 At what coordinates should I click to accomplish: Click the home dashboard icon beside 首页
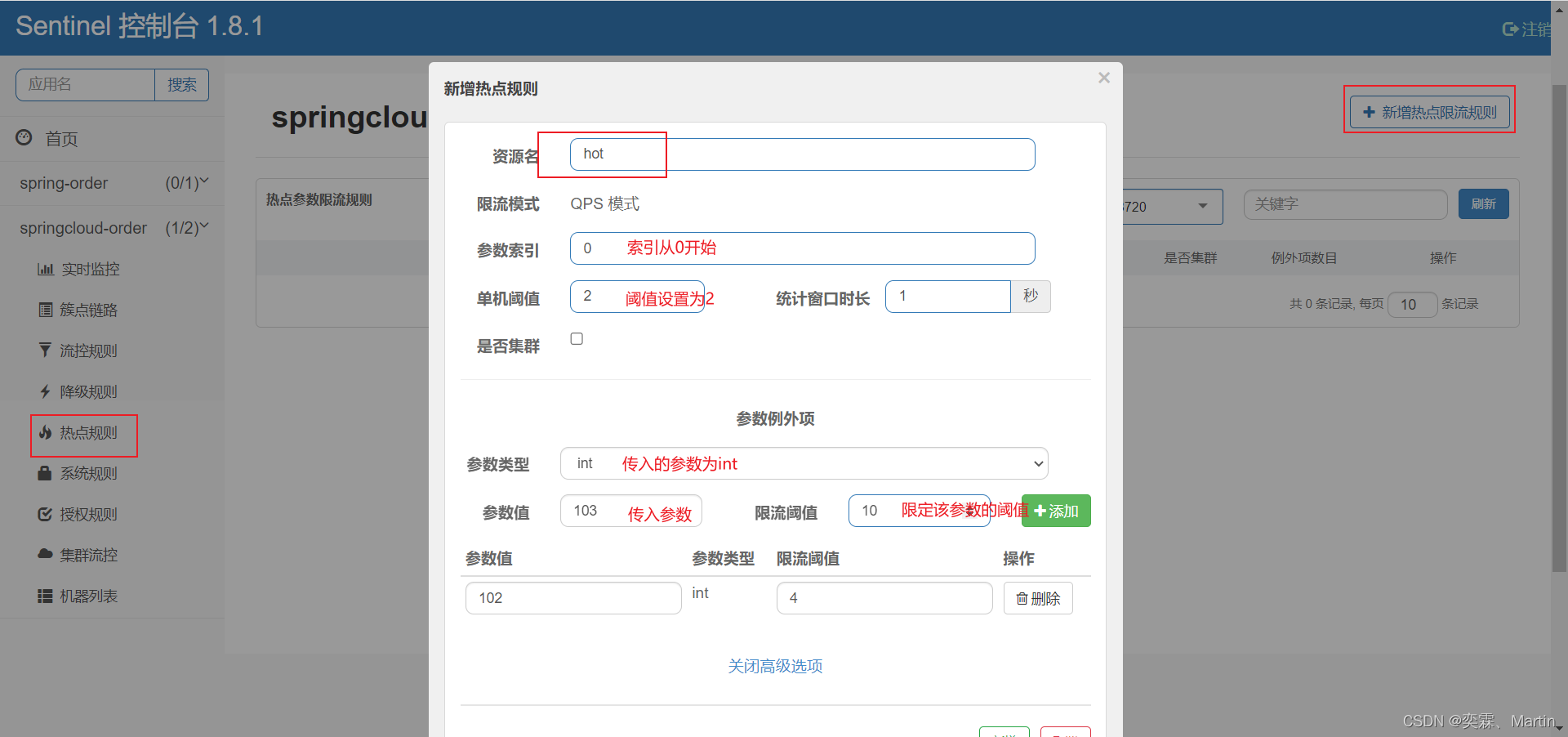[24, 138]
